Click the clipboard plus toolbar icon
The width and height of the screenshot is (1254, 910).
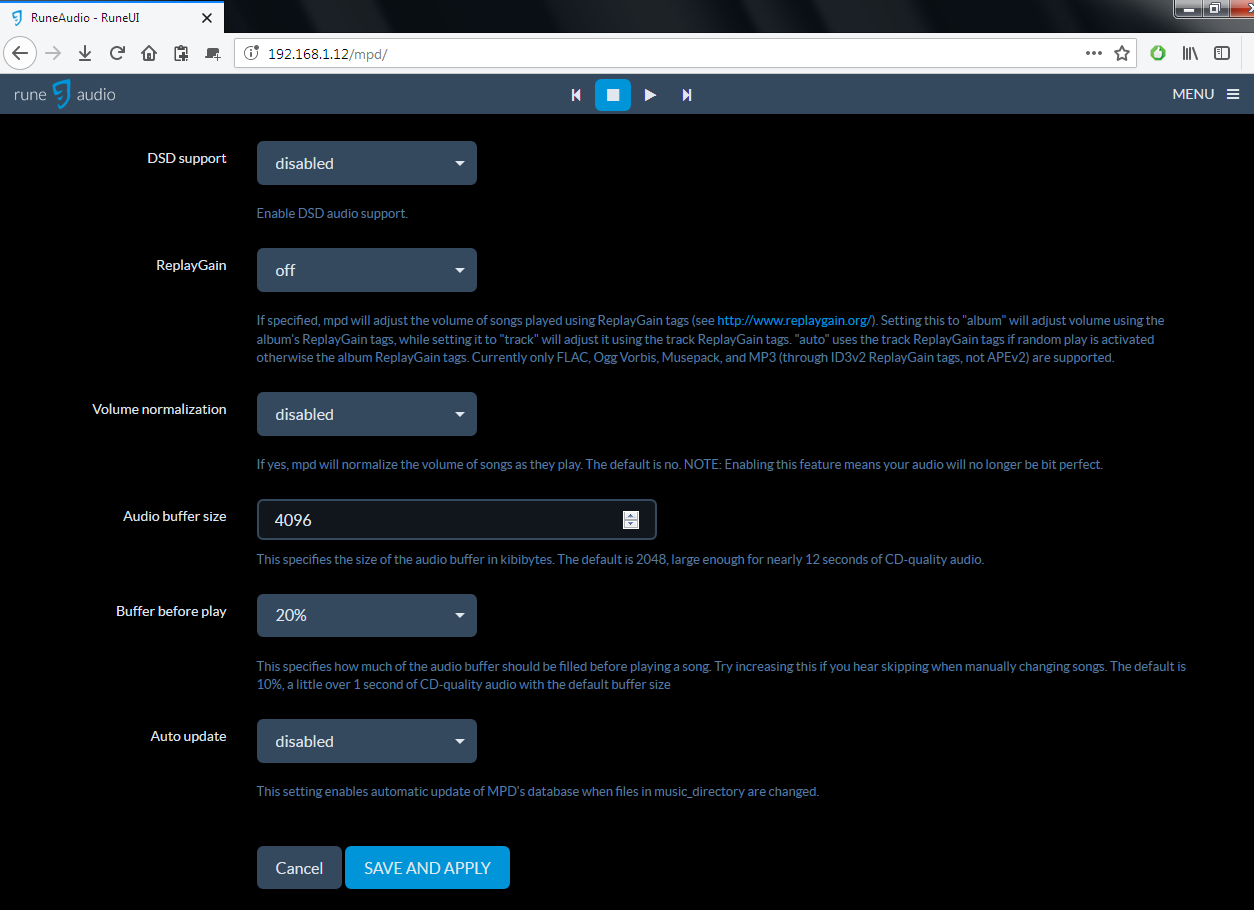click(181, 53)
